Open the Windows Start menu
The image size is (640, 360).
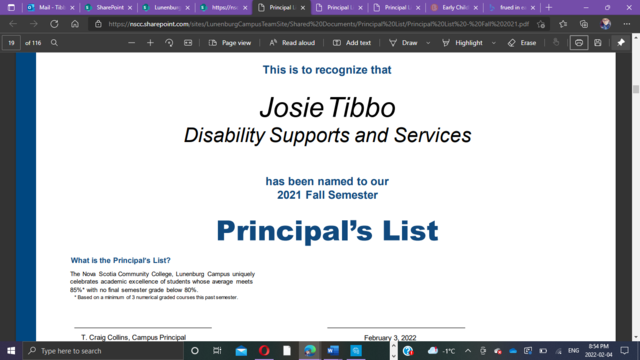click(x=11, y=351)
